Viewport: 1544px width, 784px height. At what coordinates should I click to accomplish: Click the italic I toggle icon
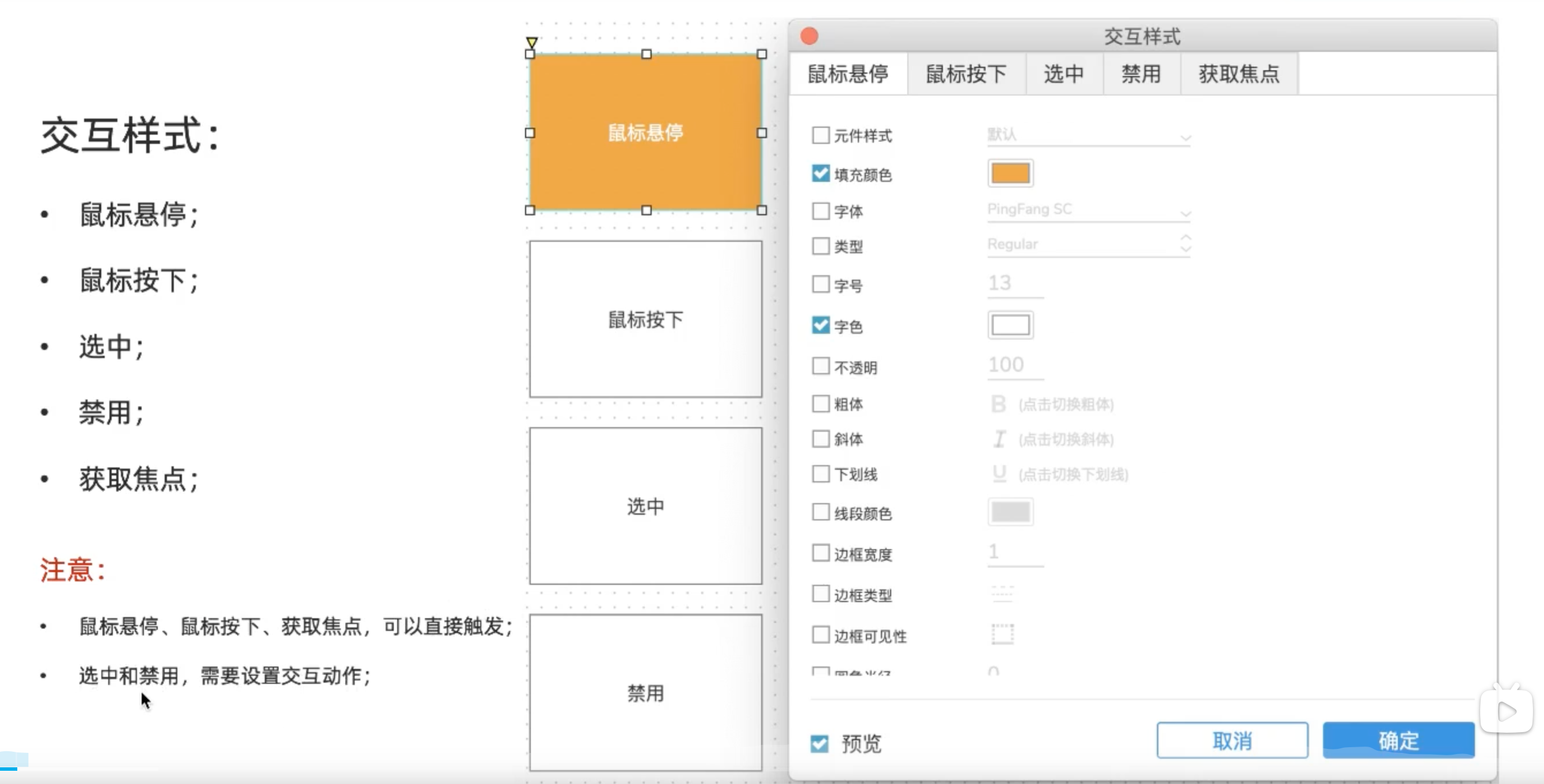(x=999, y=439)
